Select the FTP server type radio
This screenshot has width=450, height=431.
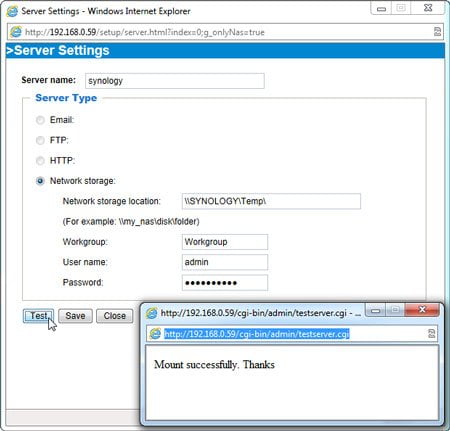pos(40,140)
